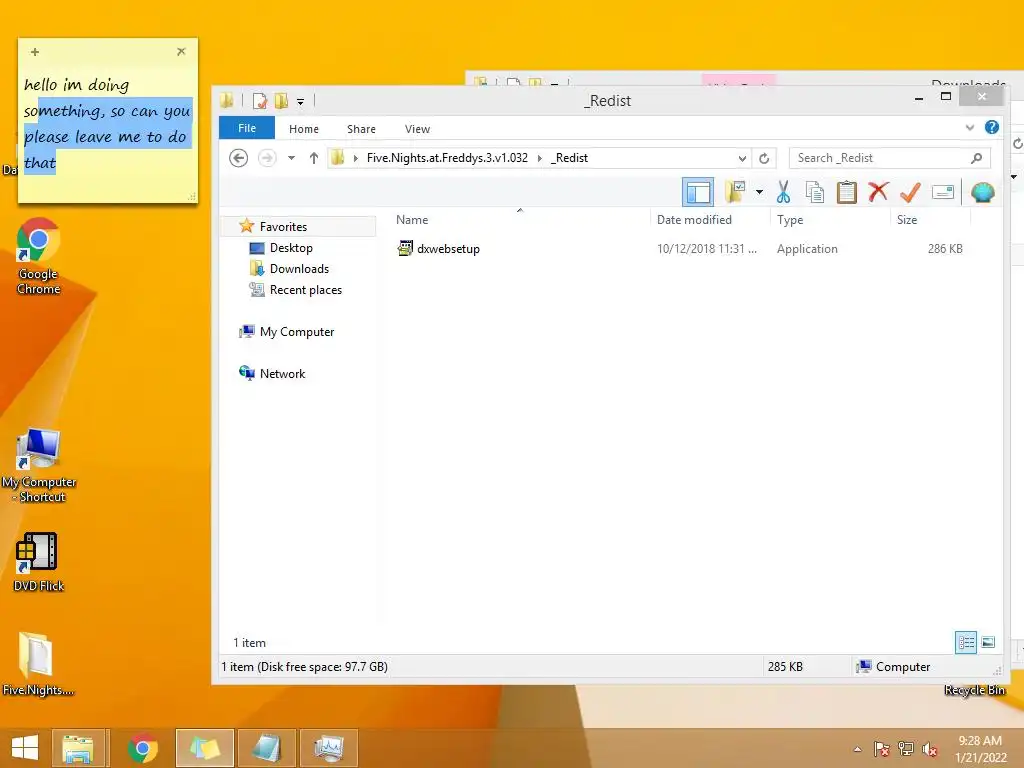Click the Search _Redist input field

pos(889,158)
